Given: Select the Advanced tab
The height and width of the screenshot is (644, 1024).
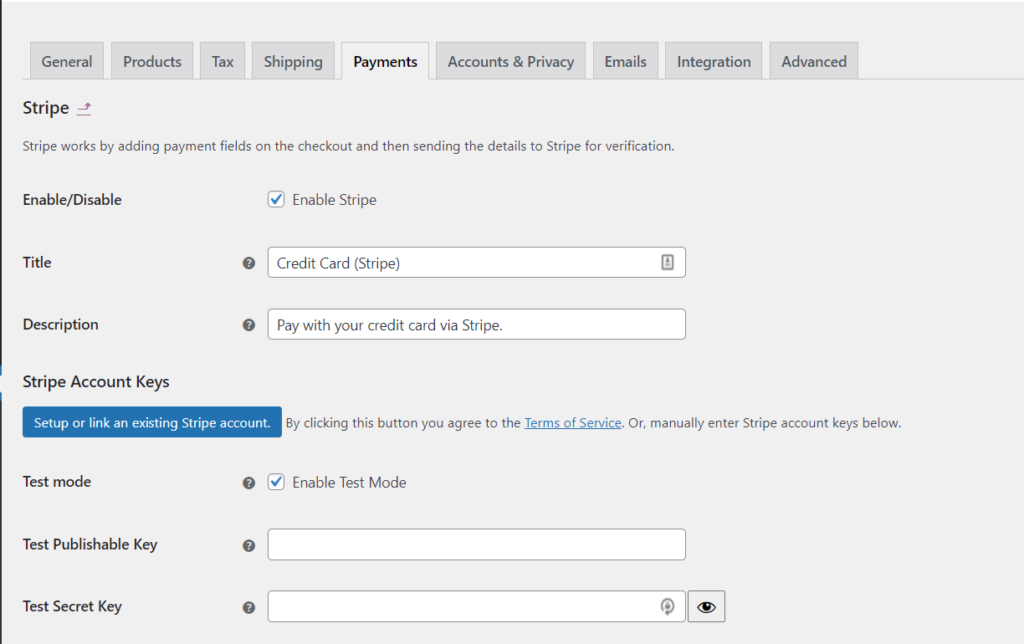Looking at the screenshot, I should point(813,60).
